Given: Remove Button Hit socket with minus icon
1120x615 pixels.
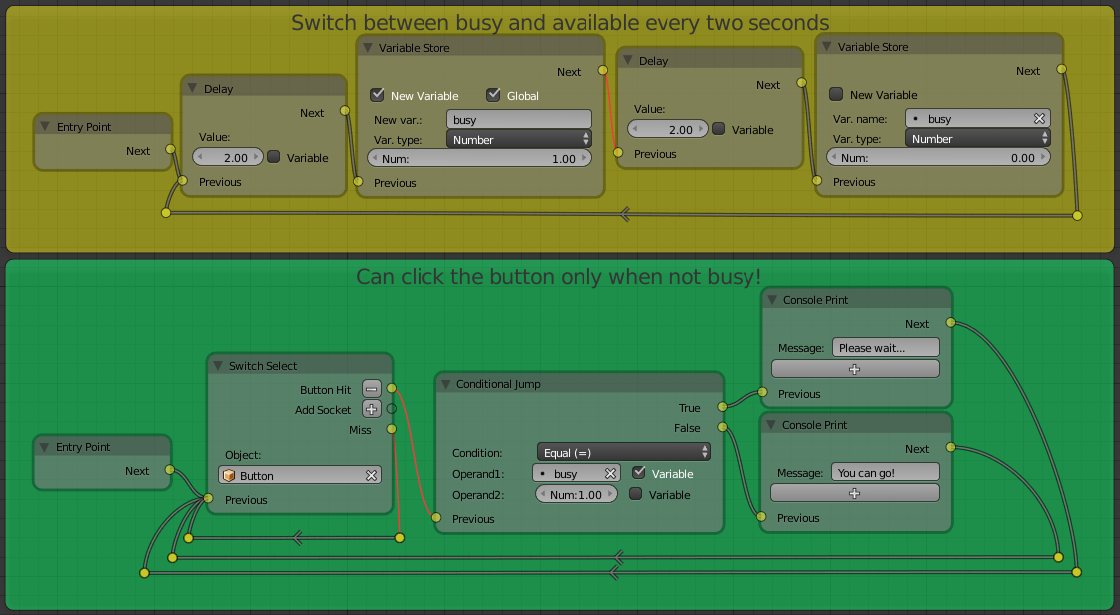Looking at the screenshot, I should pos(371,389).
